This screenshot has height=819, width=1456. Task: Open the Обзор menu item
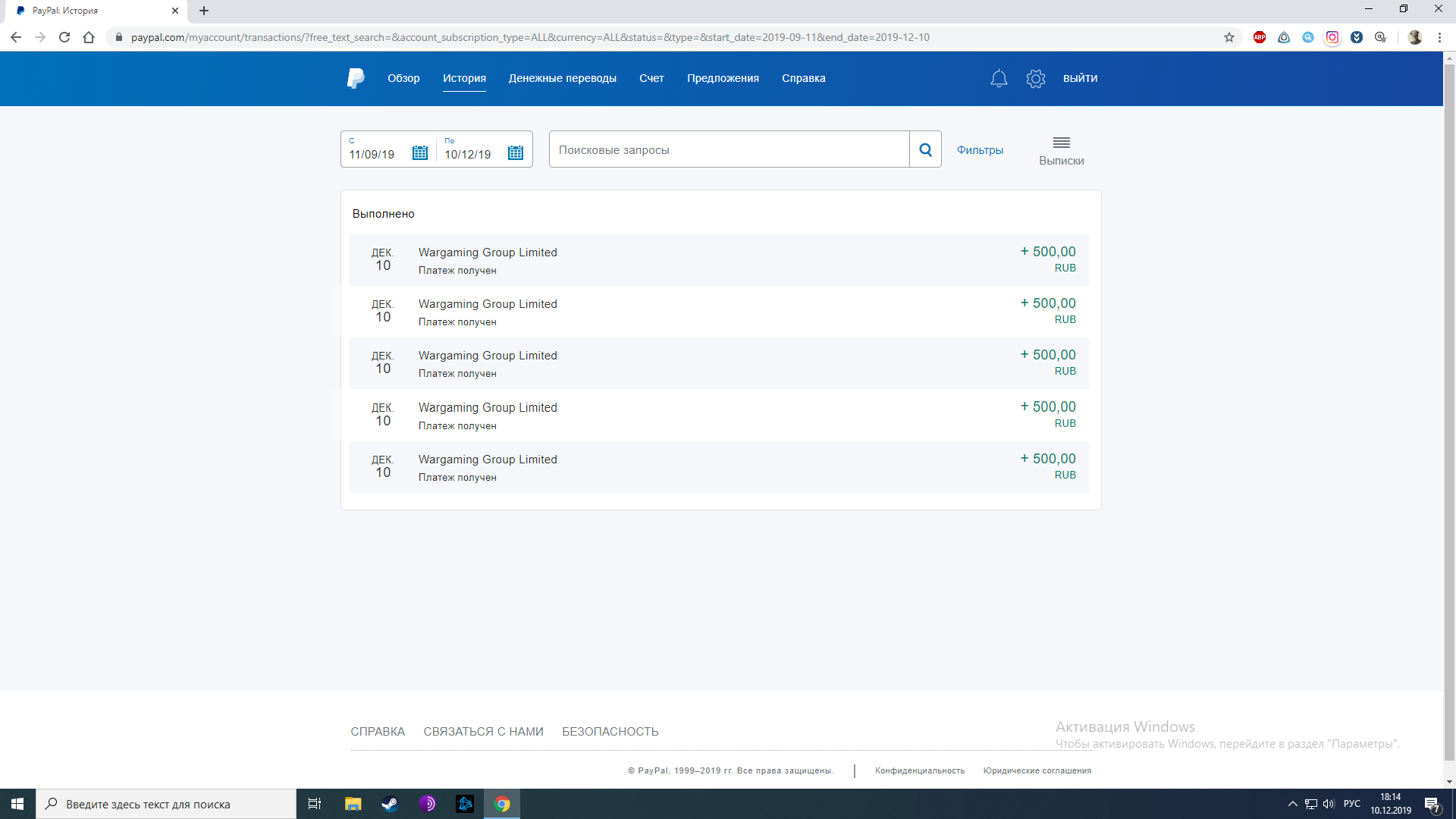tap(403, 78)
